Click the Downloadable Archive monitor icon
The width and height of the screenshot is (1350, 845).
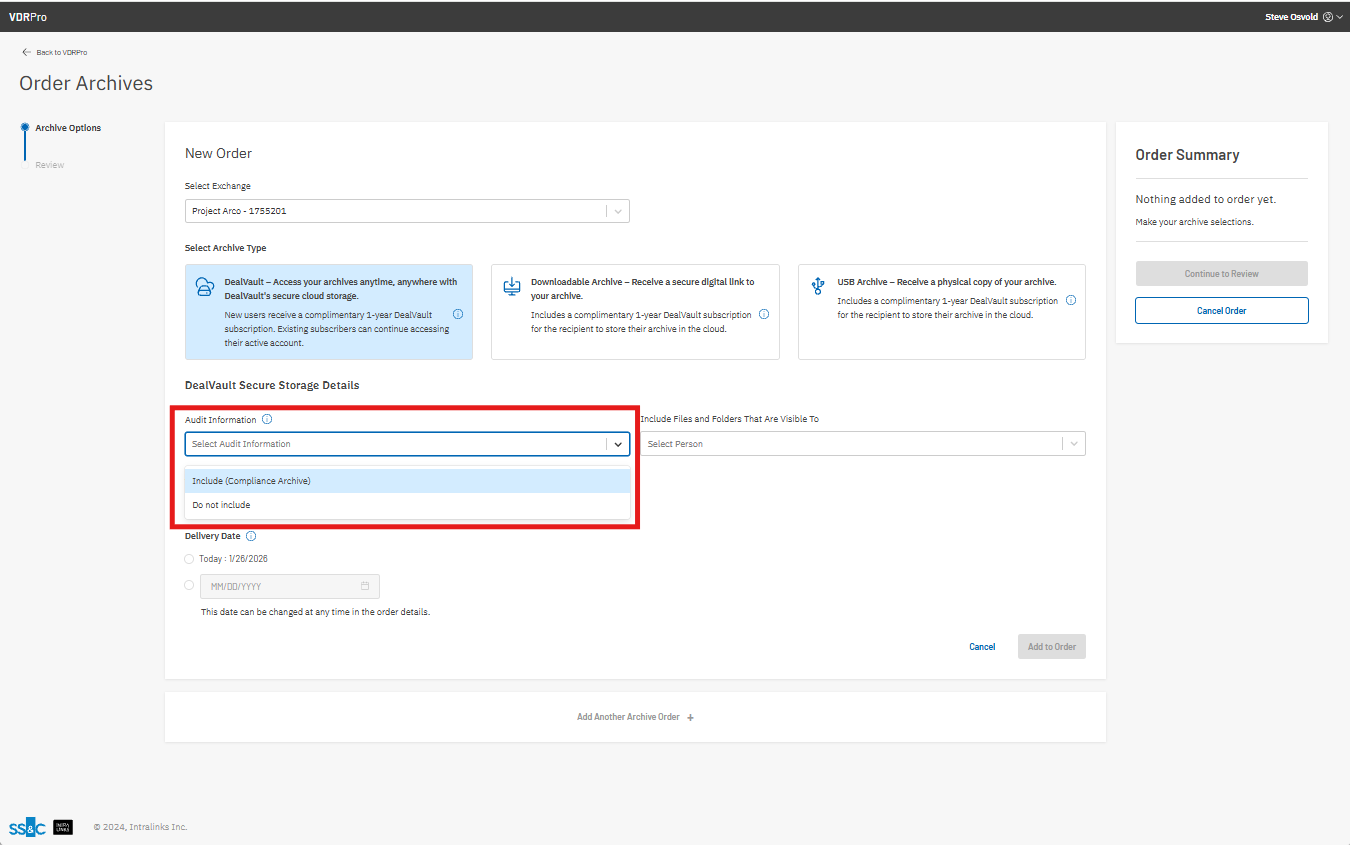pos(512,287)
